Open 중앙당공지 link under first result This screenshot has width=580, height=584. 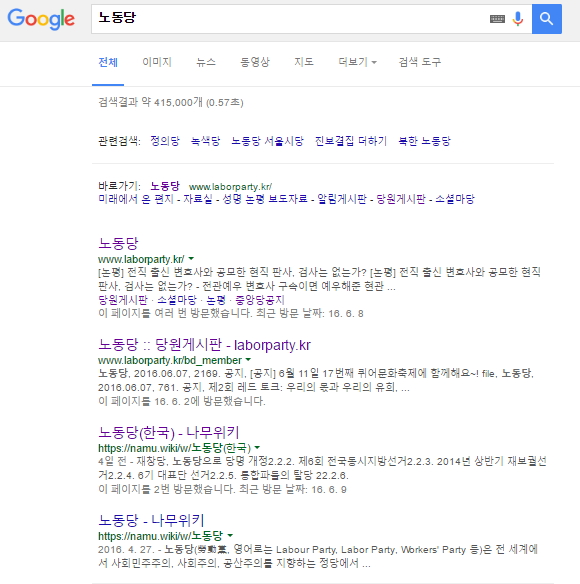260,300
